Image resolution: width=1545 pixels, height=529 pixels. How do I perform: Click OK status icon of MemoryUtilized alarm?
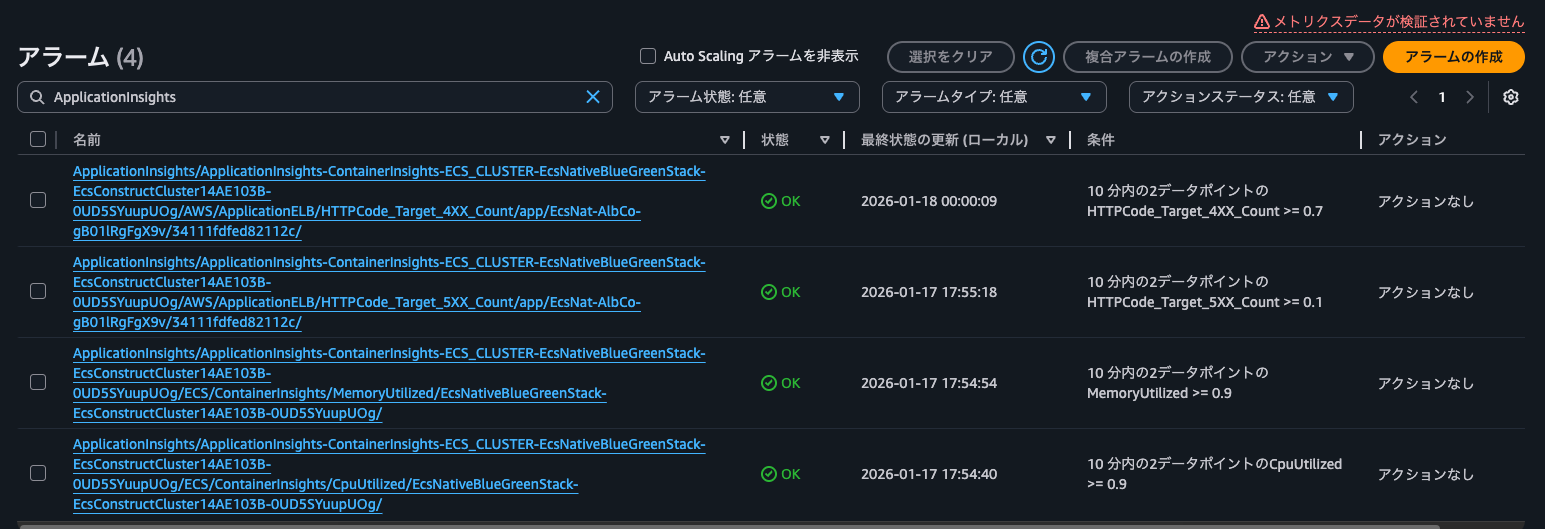coord(769,383)
